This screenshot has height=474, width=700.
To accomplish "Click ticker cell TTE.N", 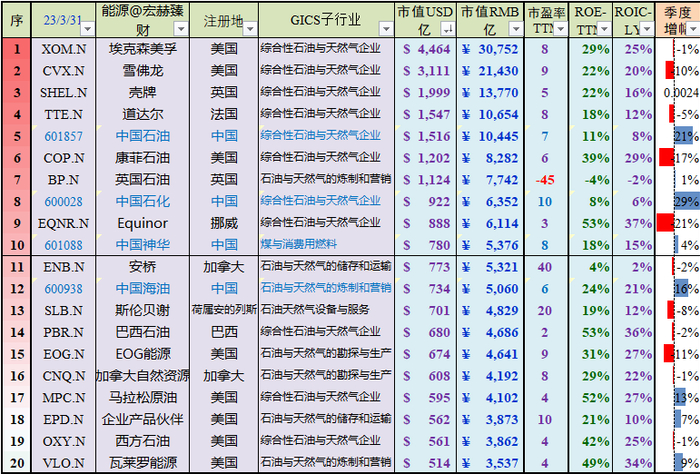I will (x=63, y=115).
